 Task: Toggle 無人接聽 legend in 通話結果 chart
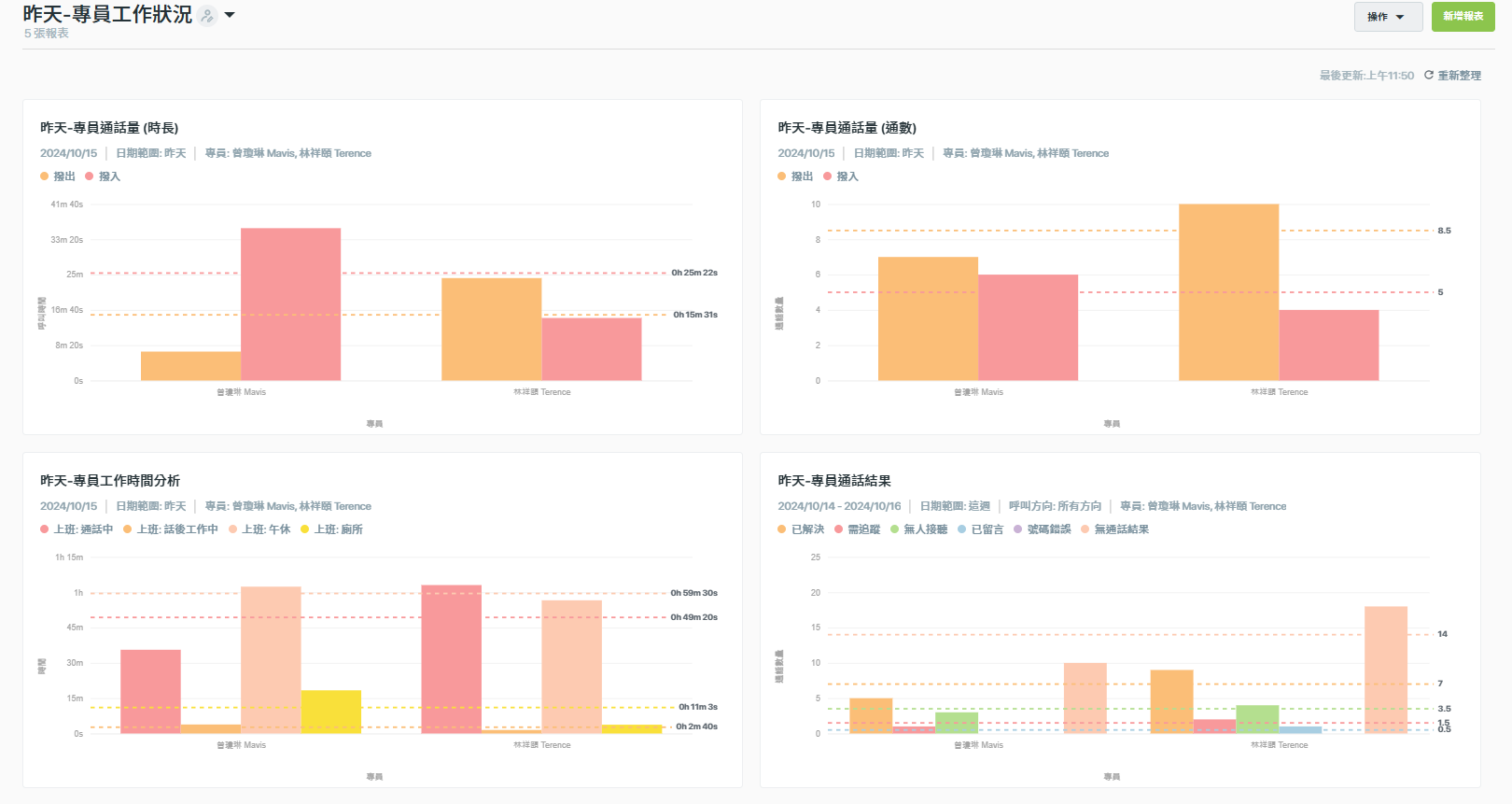(918, 529)
